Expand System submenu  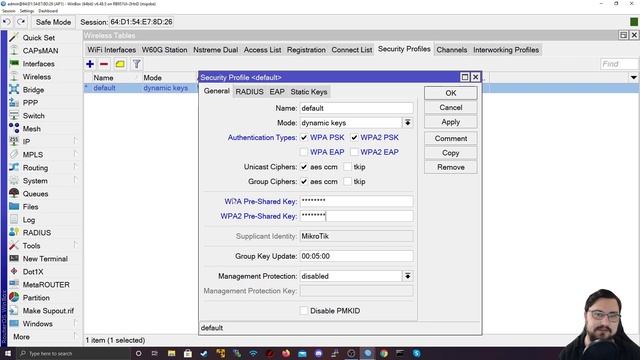coord(76,180)
